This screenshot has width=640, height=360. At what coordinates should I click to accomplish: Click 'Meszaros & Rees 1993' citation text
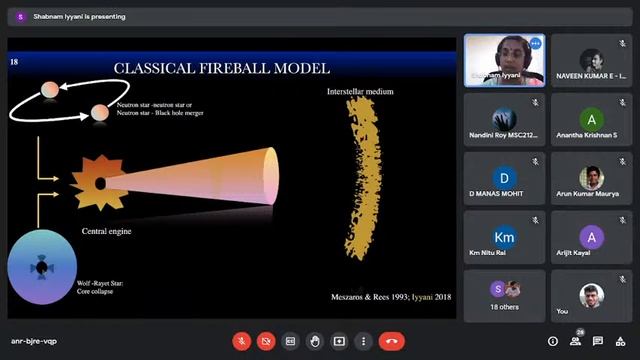point(370,297)
